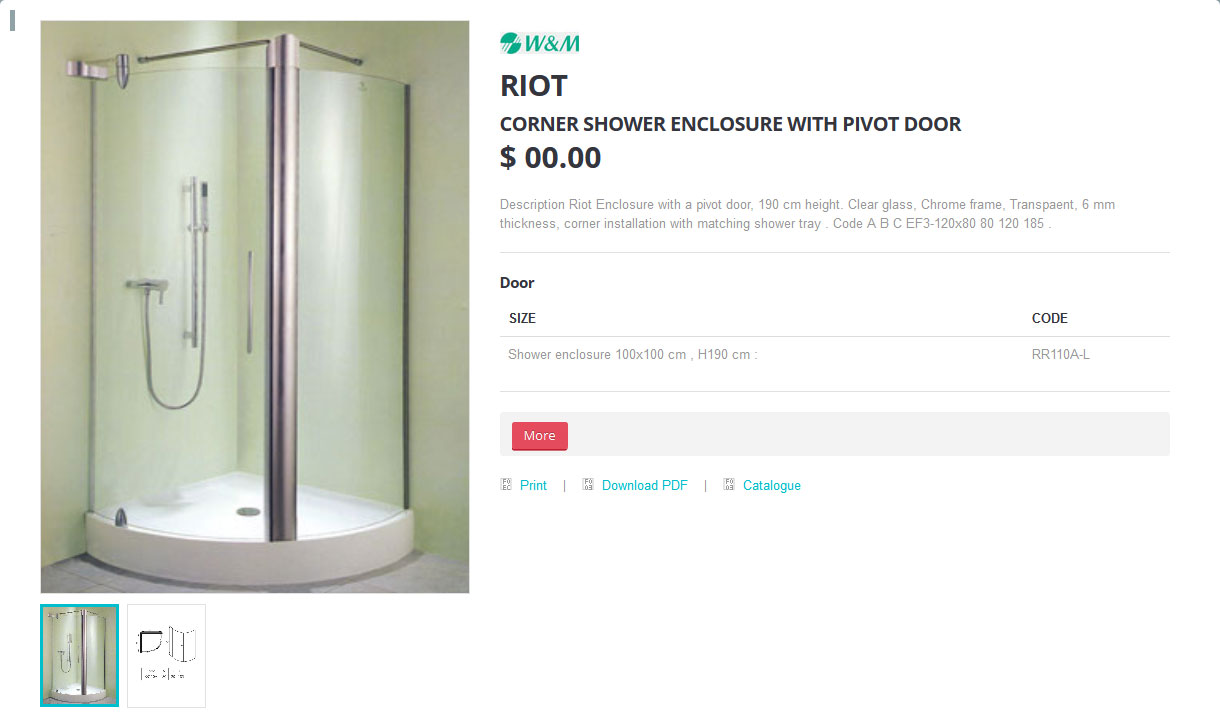Select the Shower enclosure 100x100 cm row

tap(835, 354)
